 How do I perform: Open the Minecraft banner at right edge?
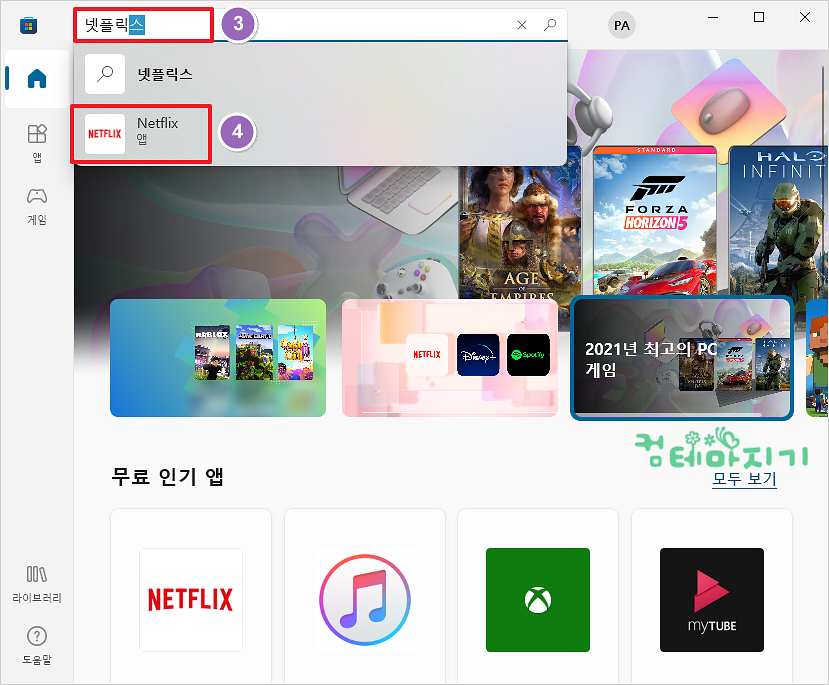(x=817, y=358)
